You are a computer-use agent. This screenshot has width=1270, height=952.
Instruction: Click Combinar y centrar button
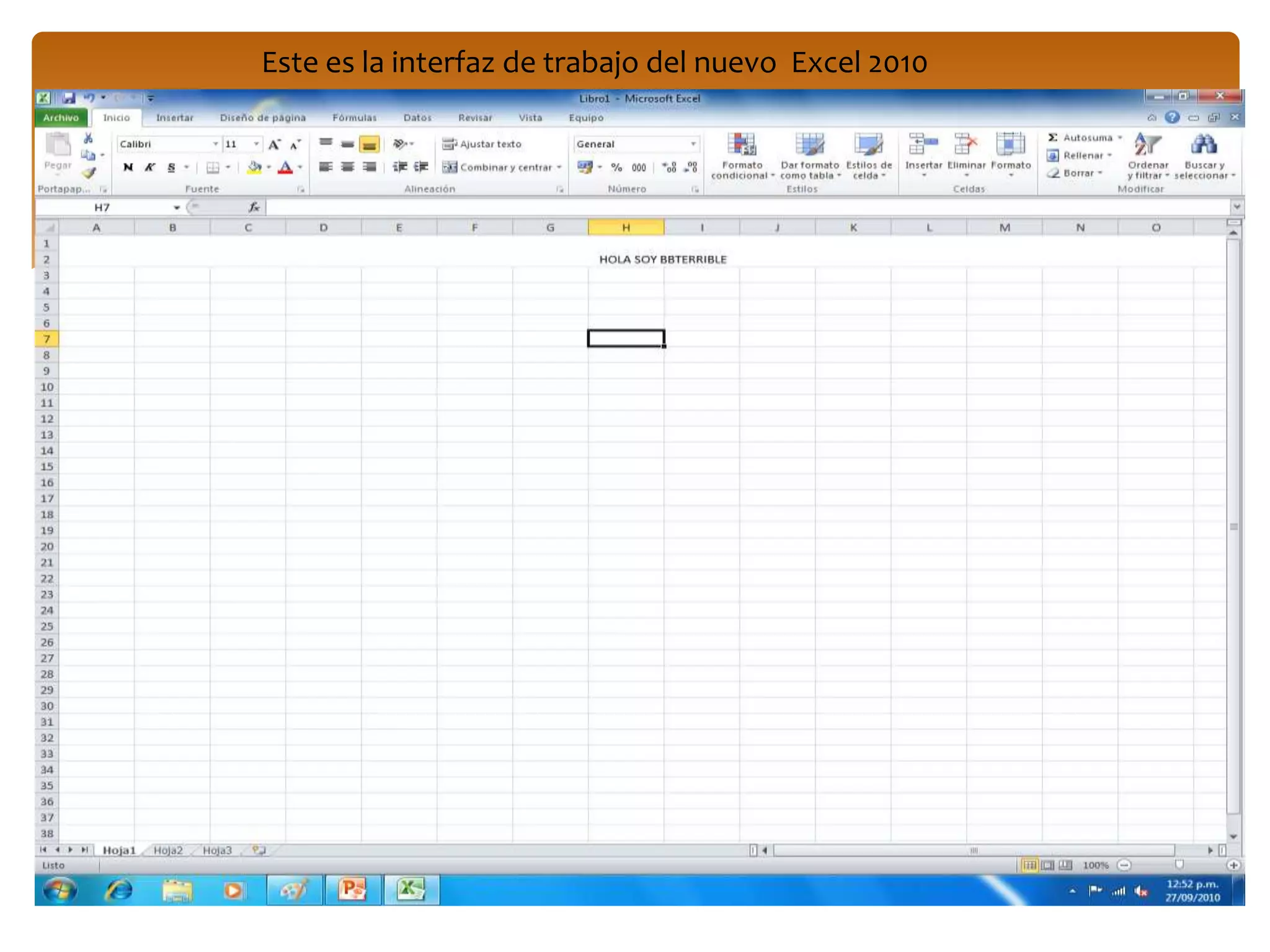(502, 167)
